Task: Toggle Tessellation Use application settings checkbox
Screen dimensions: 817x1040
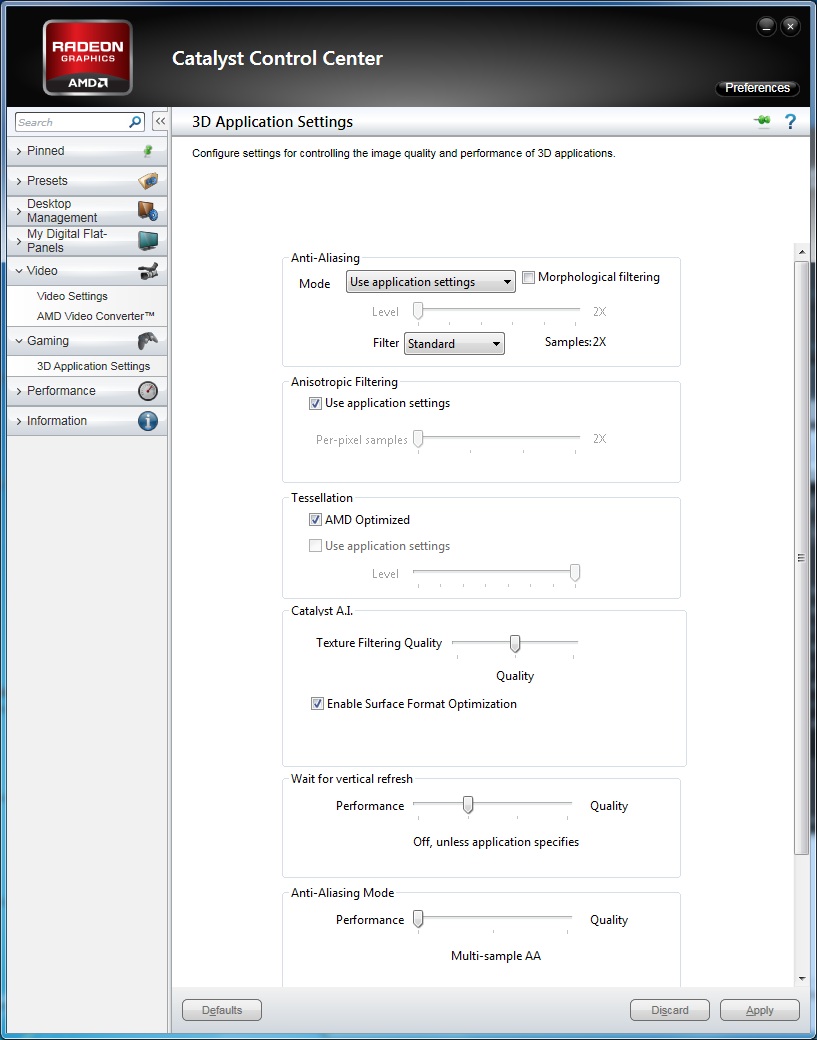Action: click(x=316, y=546)
